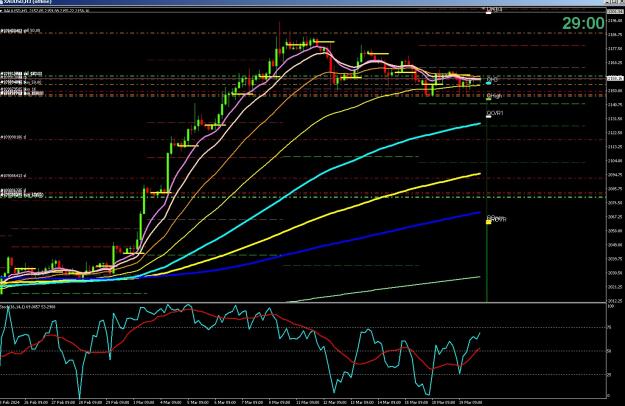Select the DHigh level label
Viewport: 625px width, 406px height.
point(494,96)
